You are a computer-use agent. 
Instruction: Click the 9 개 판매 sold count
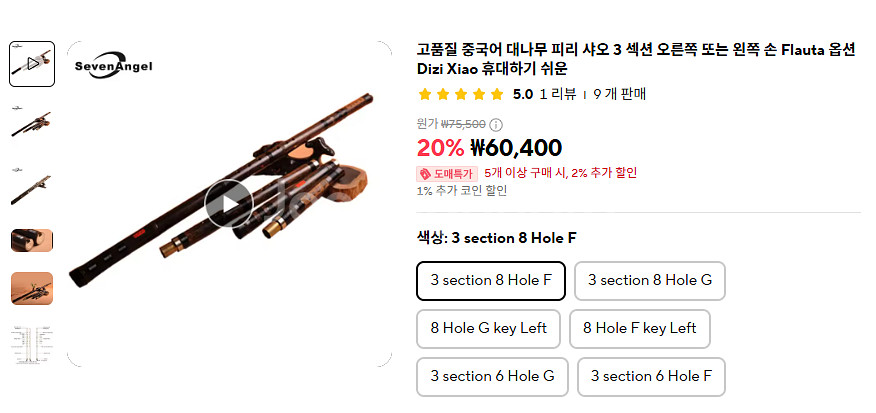pyautogui.click(x=620, y=95)
